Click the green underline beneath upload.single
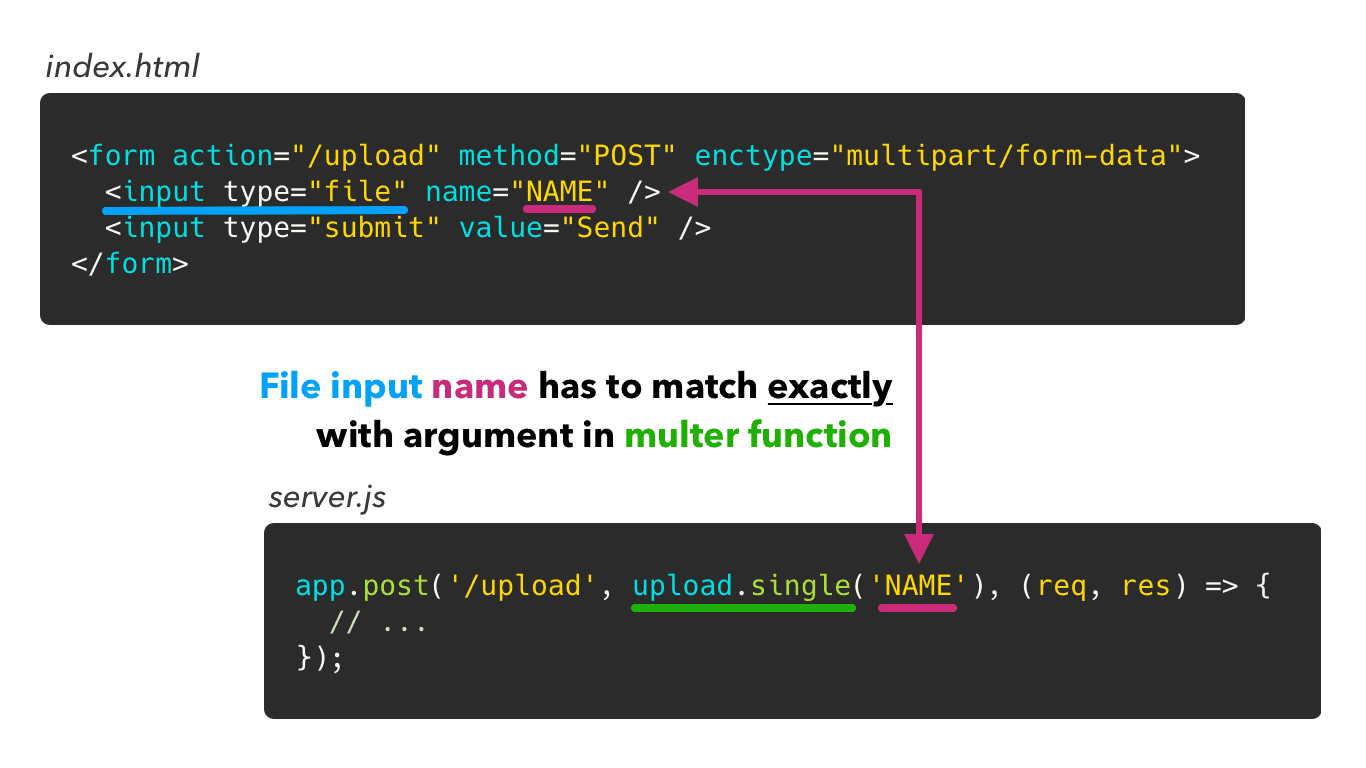 [x=744, y=606]
